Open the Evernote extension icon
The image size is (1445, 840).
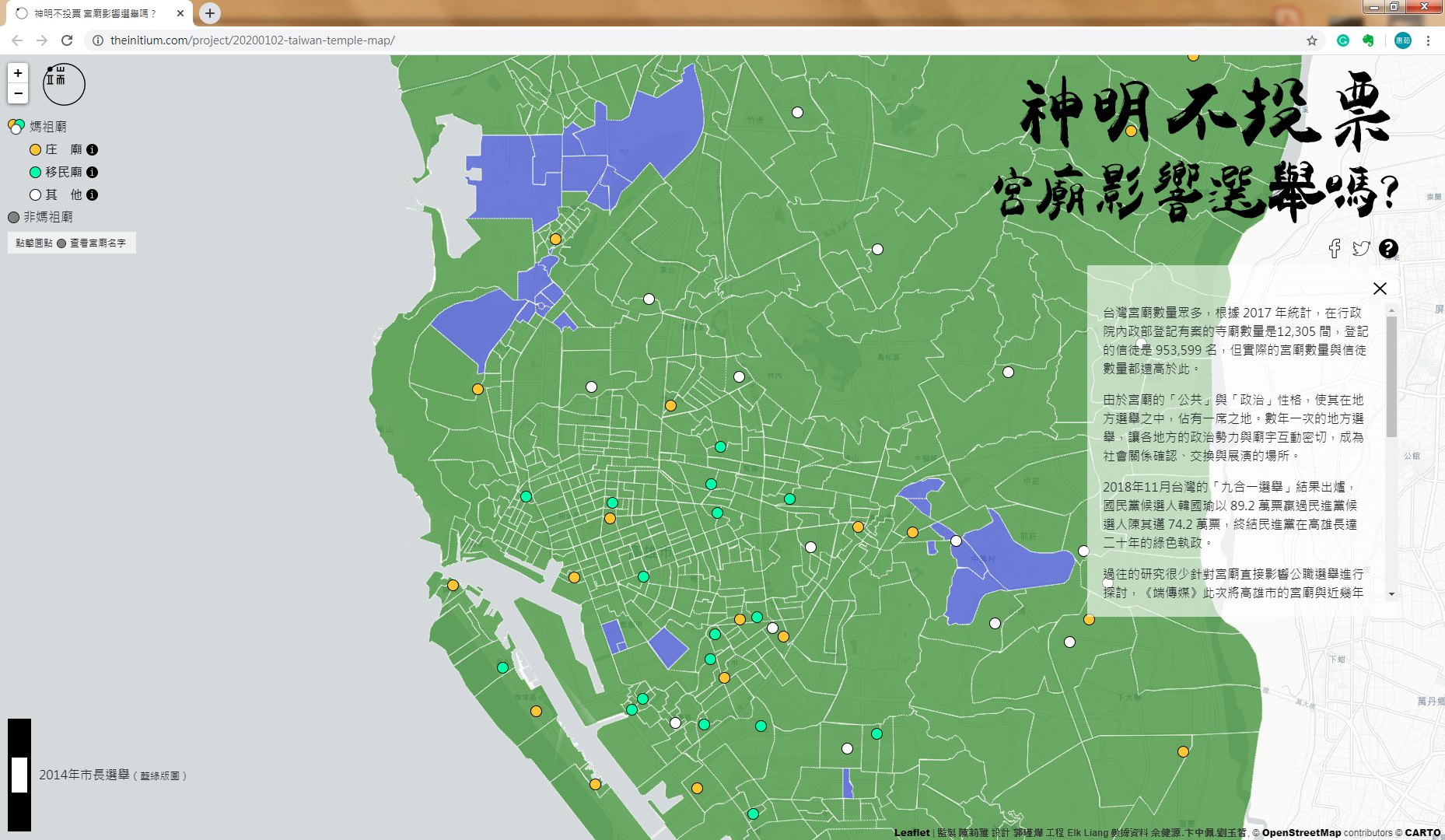[1368, 40]
